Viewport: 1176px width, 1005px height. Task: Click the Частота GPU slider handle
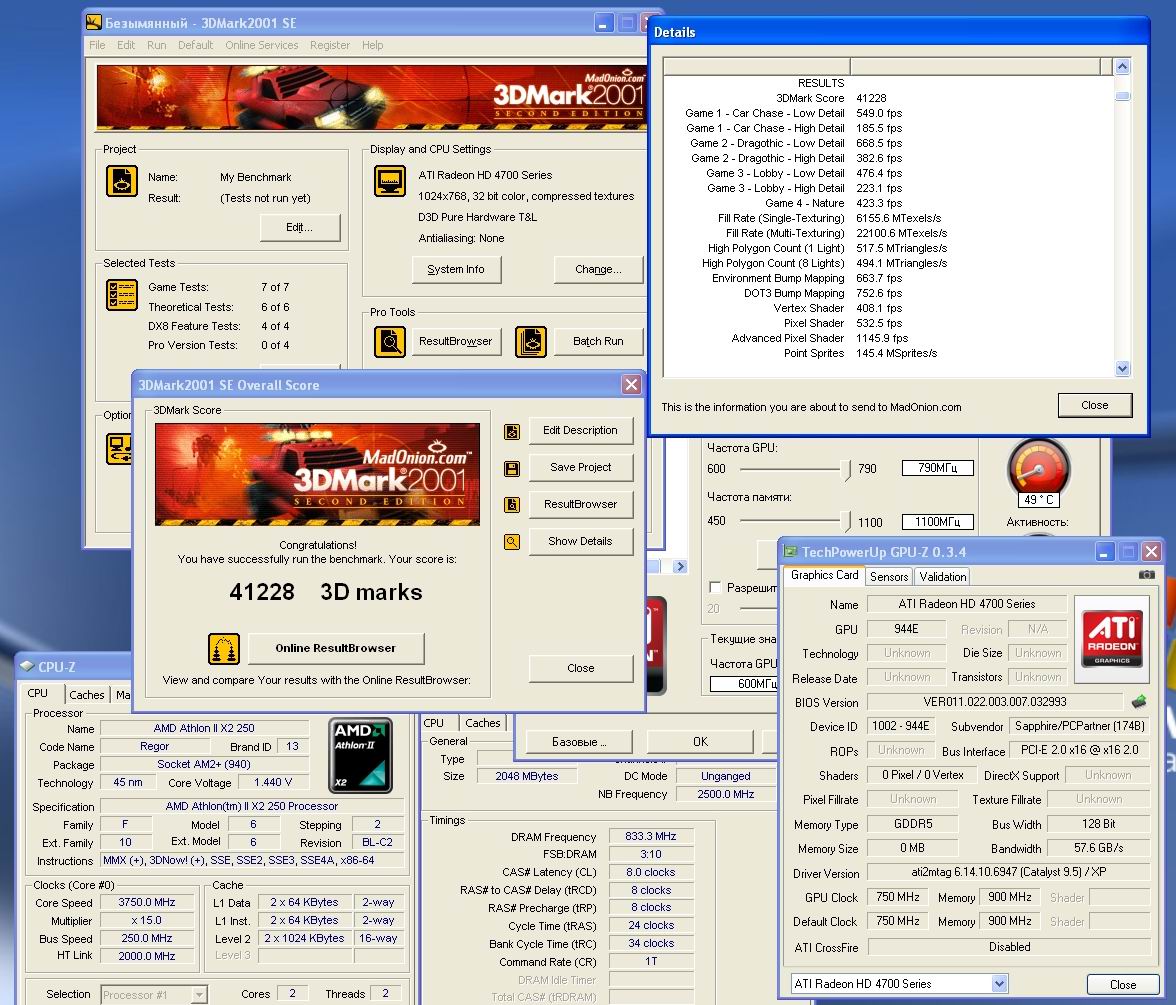point(846,470)
